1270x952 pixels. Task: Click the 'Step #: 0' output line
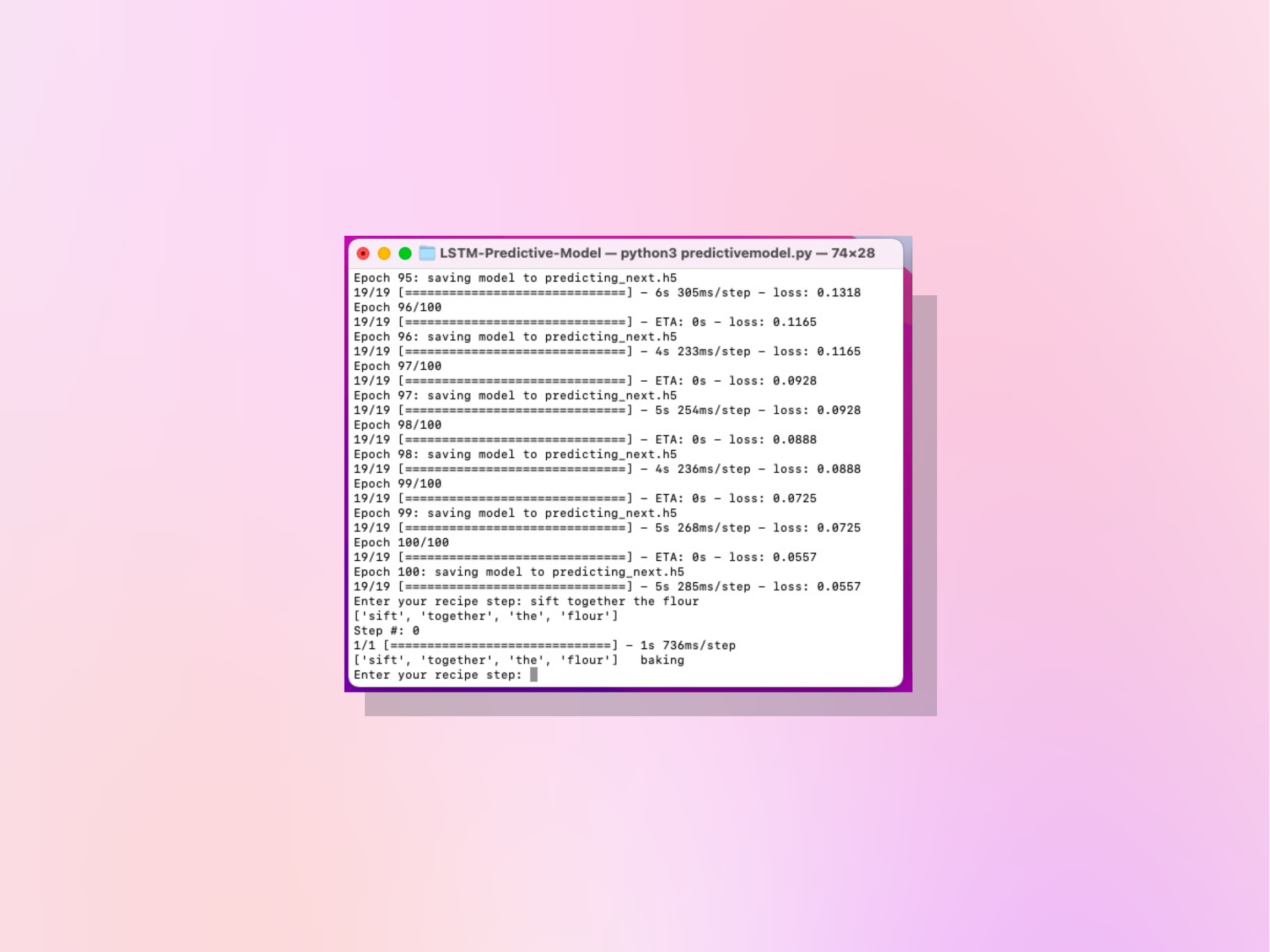pos(386,631)
